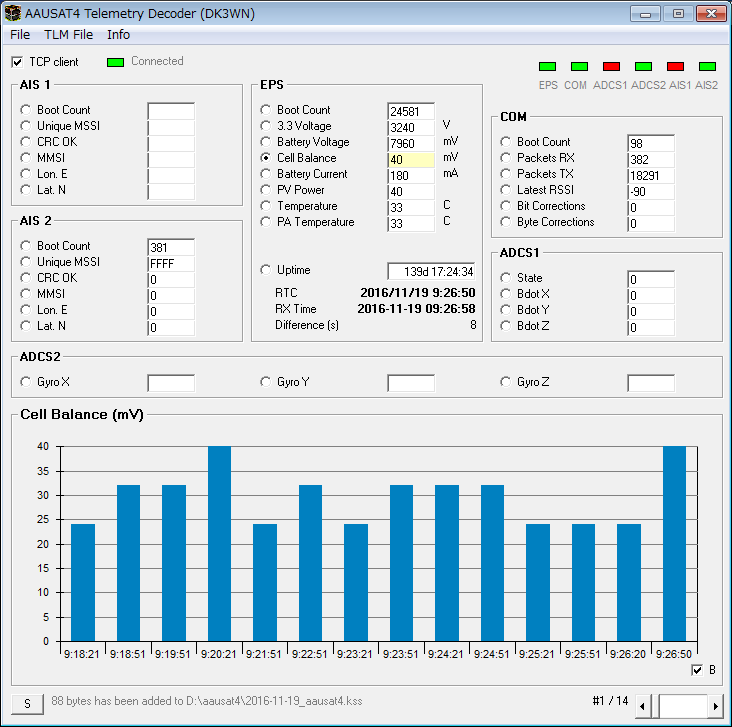Click the RTC time 2016/11/19 9:26:50
The width and height of the screenshot is (732, 727).
pos(418,293)
